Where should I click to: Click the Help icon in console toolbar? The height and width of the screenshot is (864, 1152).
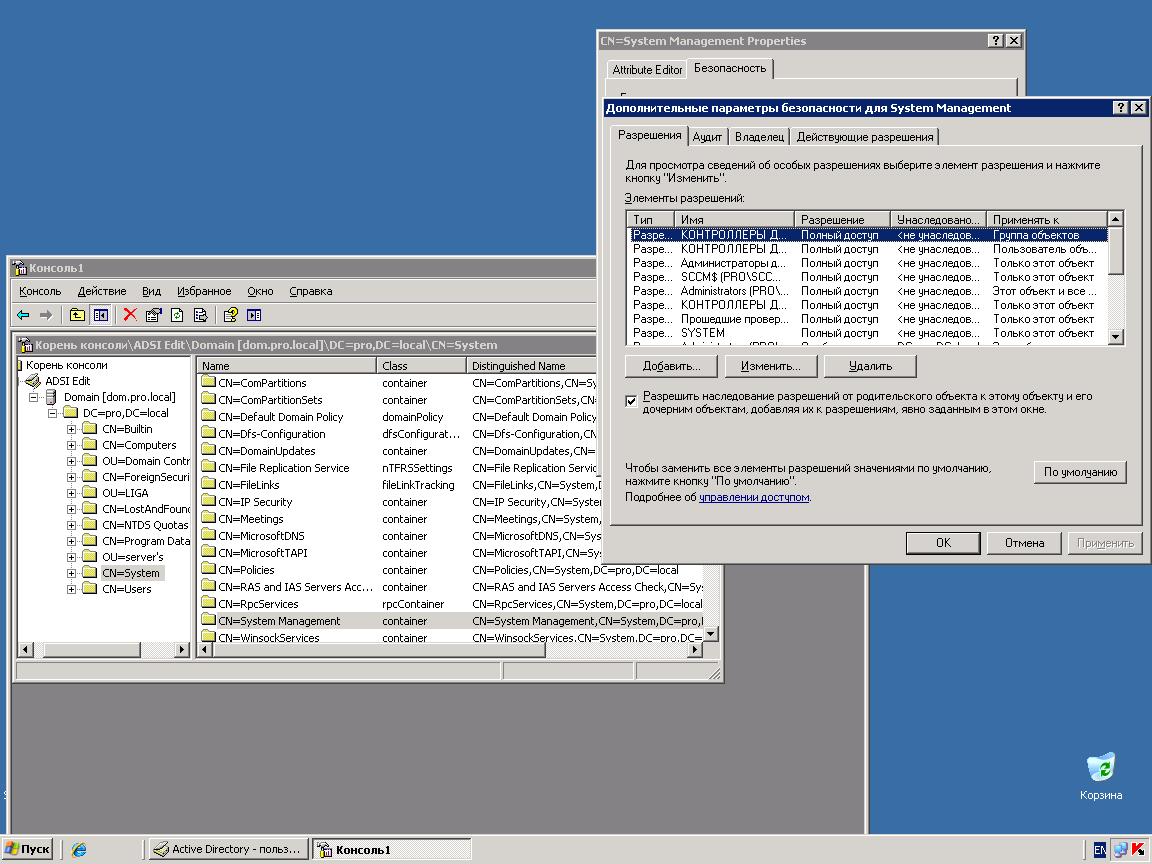coord(230,315)
